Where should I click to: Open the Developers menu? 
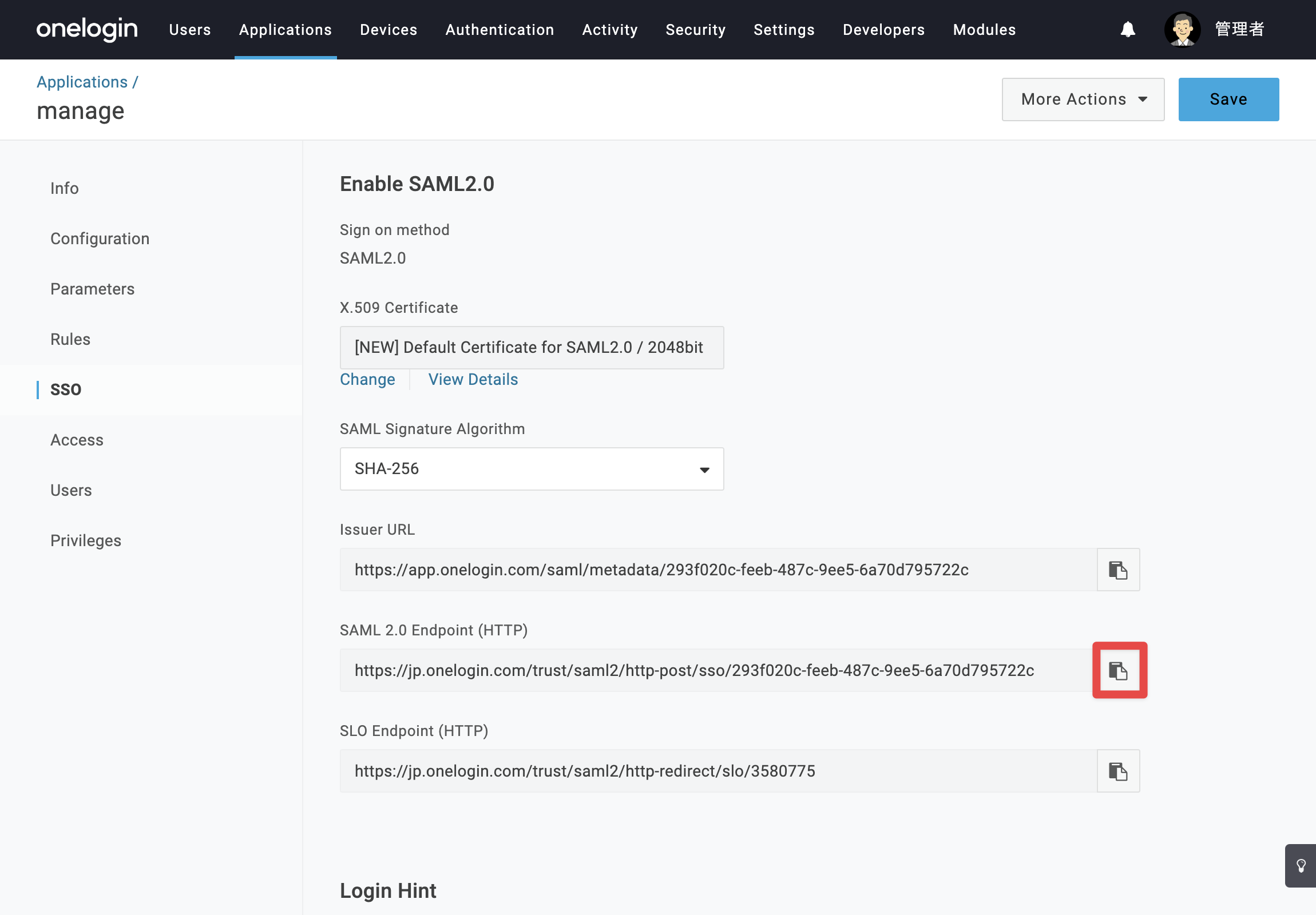(883, 30)
